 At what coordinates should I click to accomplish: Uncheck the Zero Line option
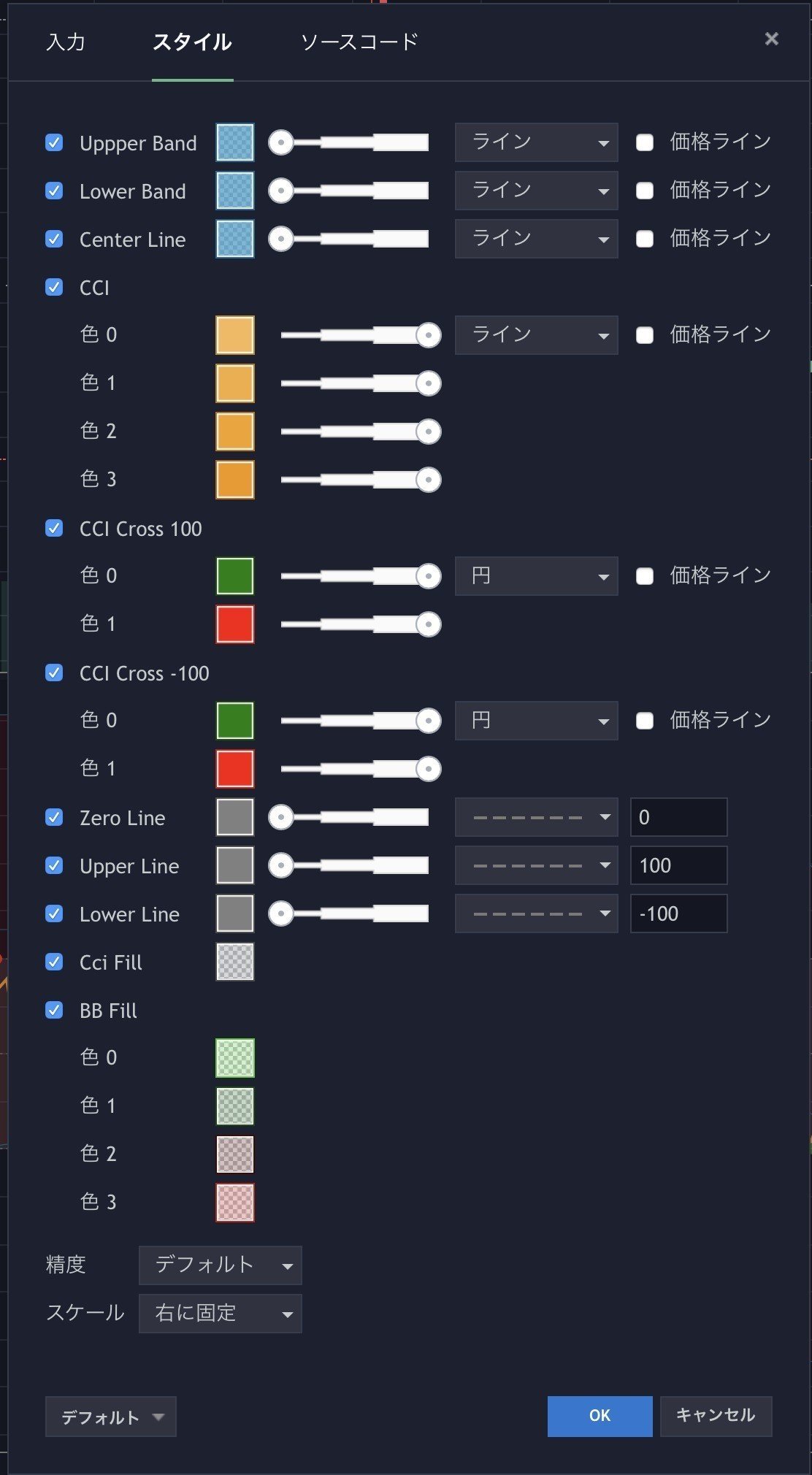(53, 817)
